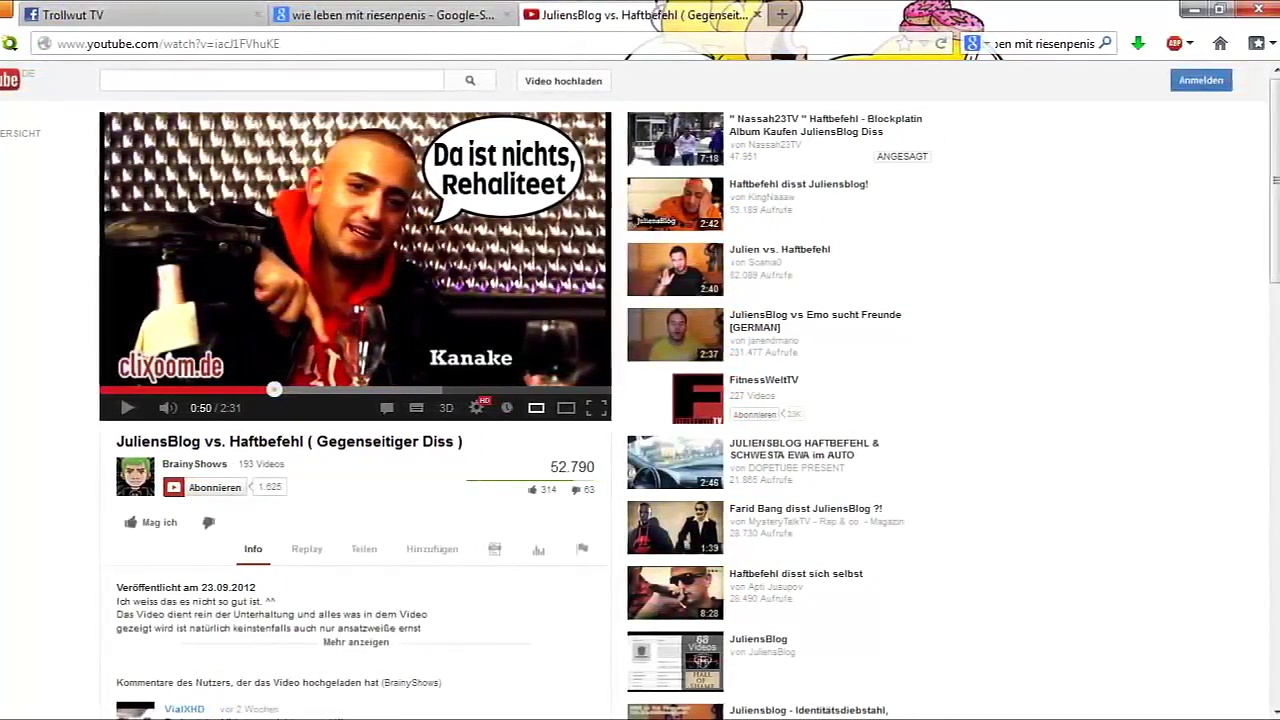Open the video statistics chart icon
The height and width of the screenshot is (720, 1280).
[x=538, y=549]
